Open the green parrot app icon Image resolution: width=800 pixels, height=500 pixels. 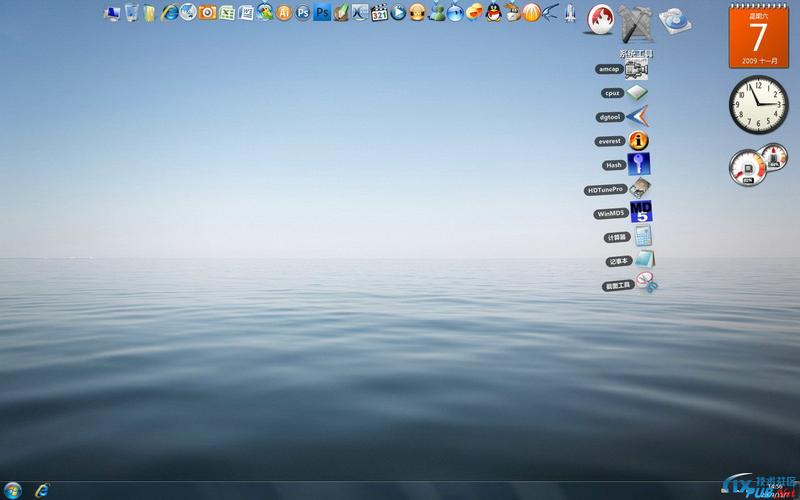265,12
